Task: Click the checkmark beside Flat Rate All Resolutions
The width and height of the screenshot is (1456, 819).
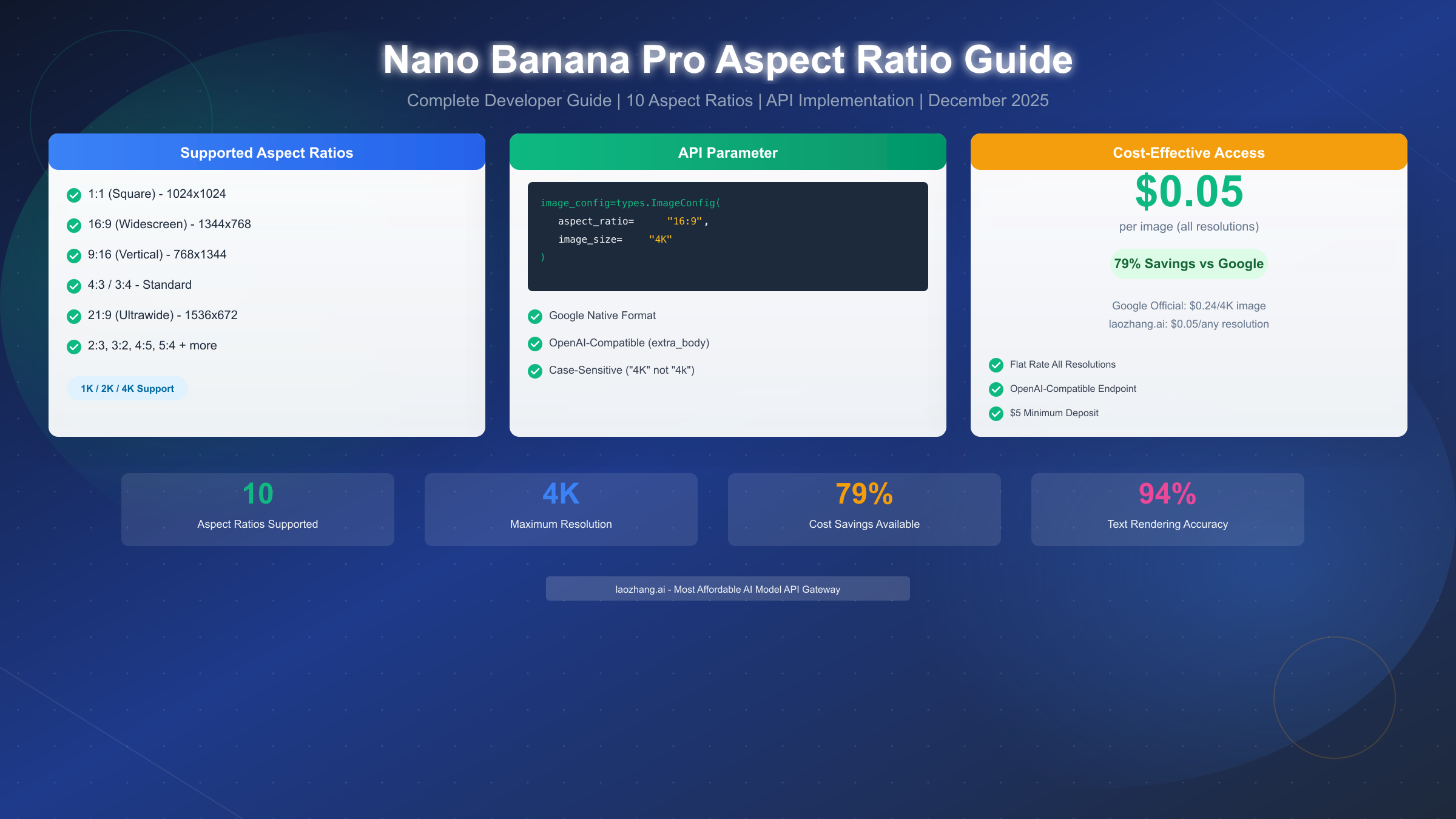Action: tap(996, 365)
